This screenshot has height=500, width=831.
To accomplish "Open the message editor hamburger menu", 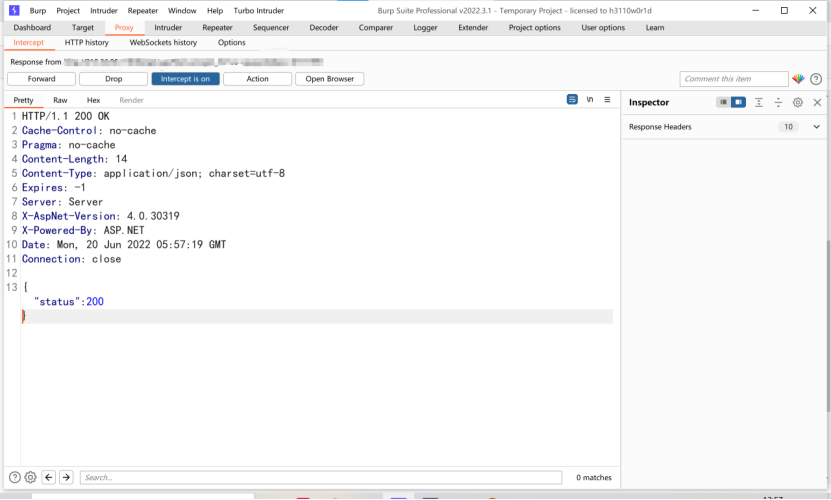I will (x=607, y=99).
